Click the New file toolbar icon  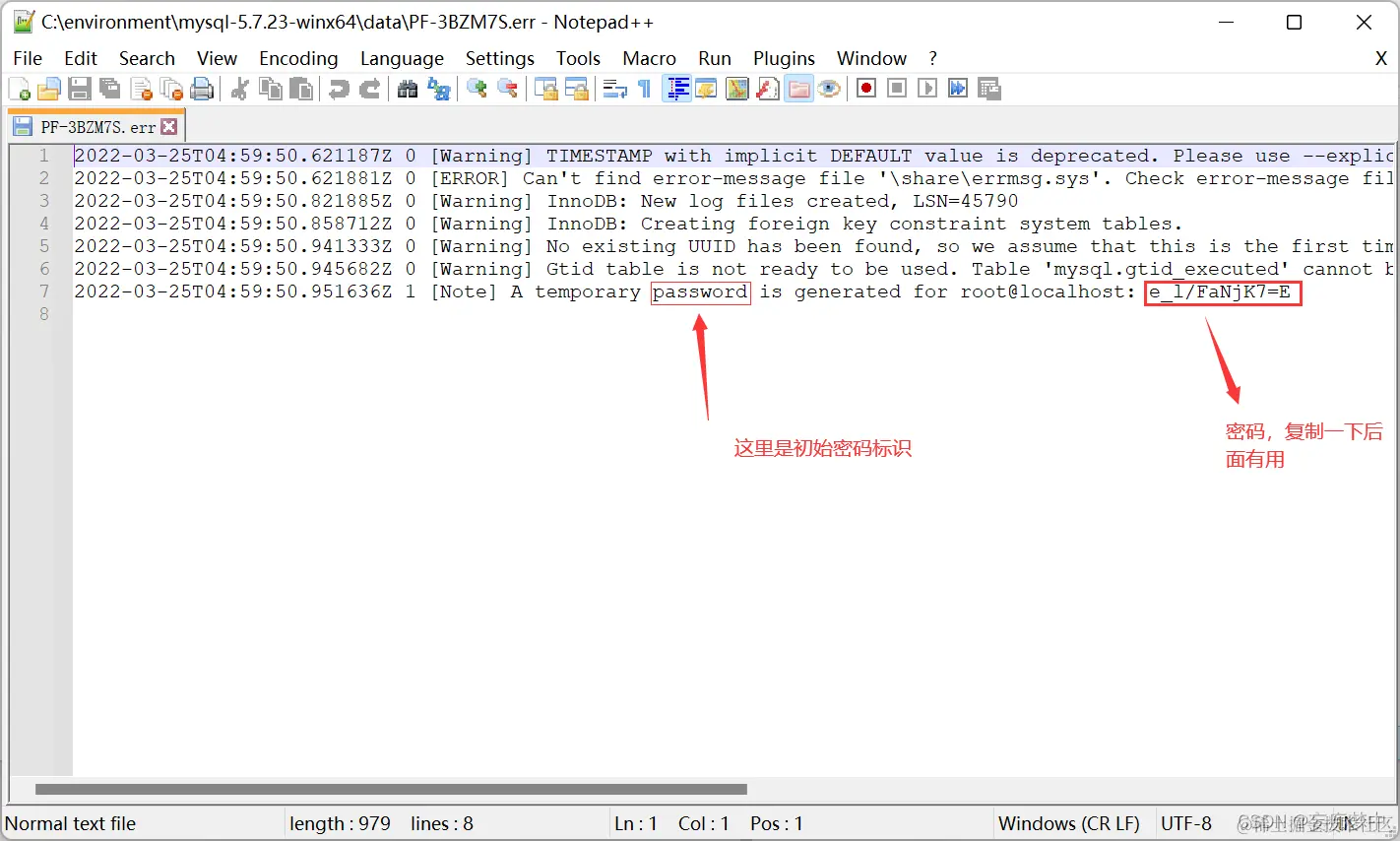coord(19,90)
